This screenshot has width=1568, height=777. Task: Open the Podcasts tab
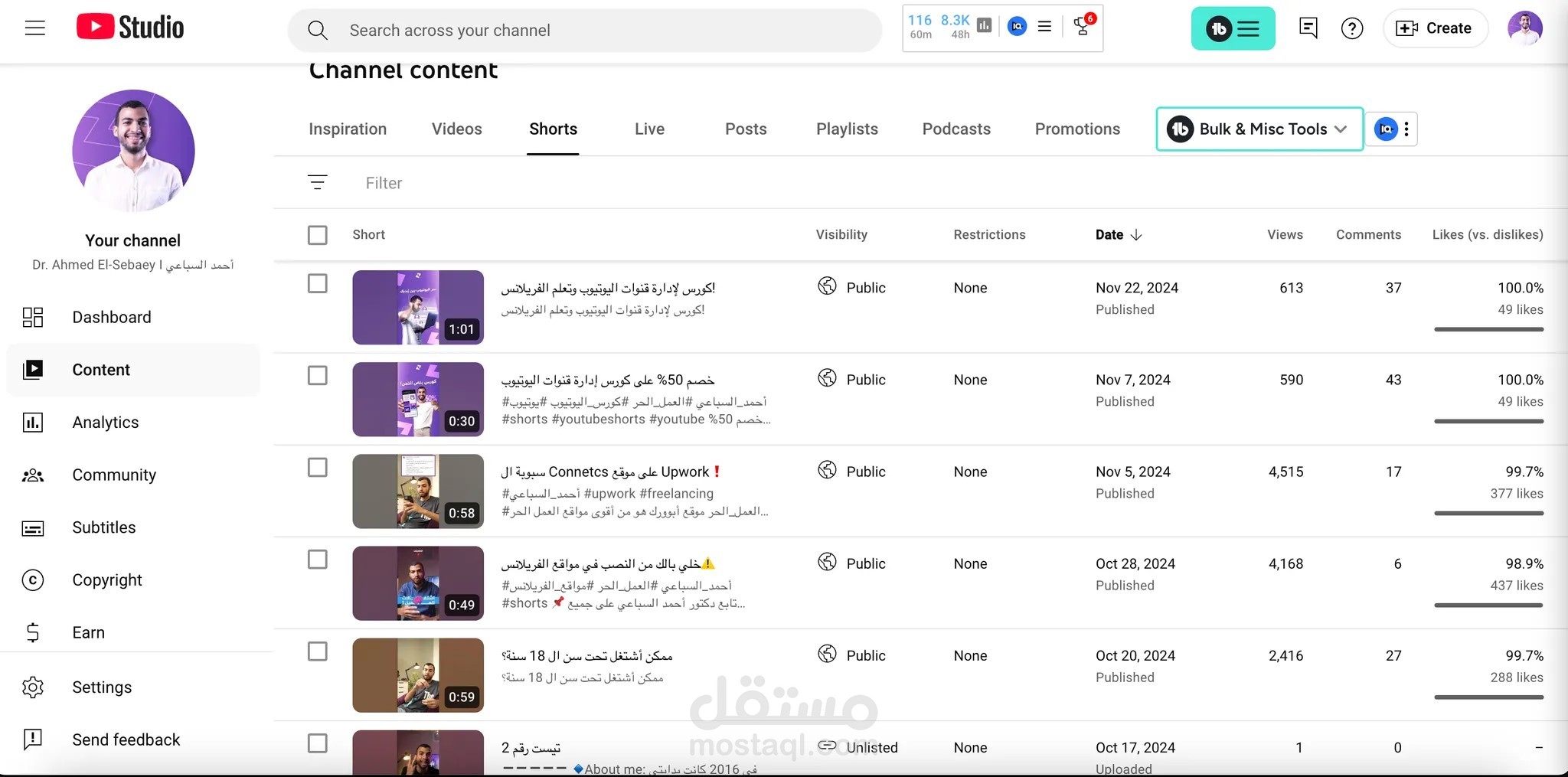pyautogui.click(x=956, y=129)
